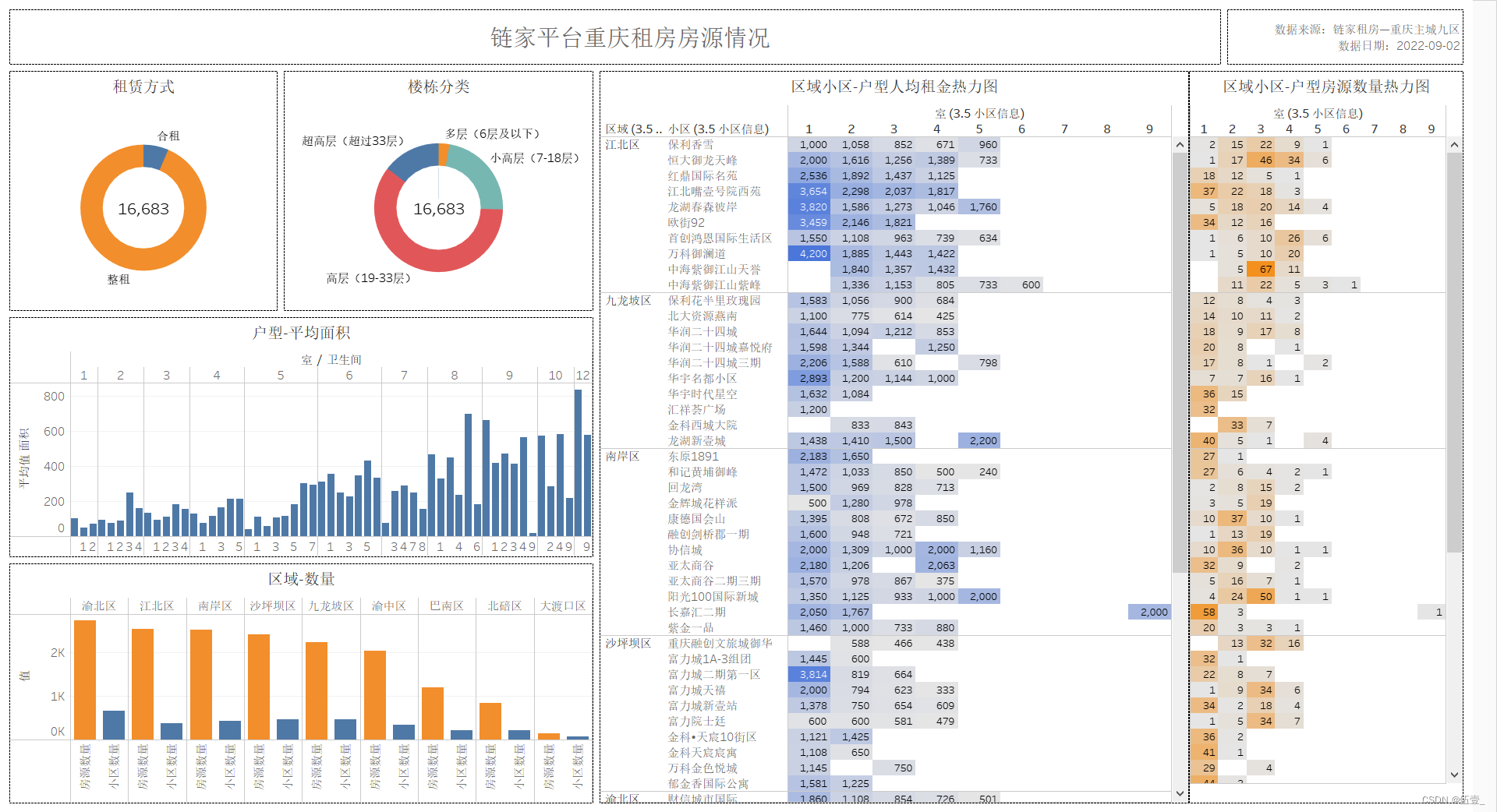Click the 金科•天宸10街区 community row label
Viewport: 1497px width, 812px height.
(x=712, y=737)
